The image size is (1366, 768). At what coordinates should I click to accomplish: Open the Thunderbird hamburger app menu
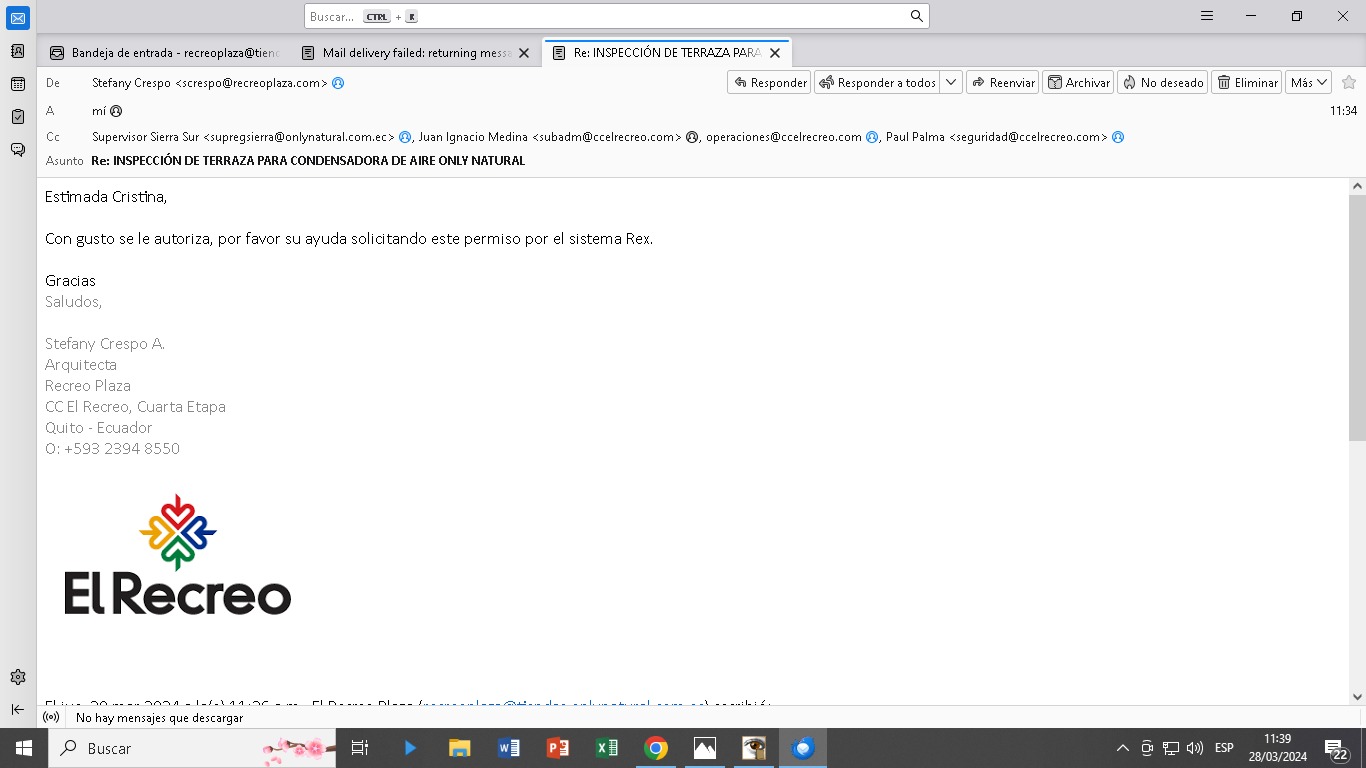(x=1207, y=16)
